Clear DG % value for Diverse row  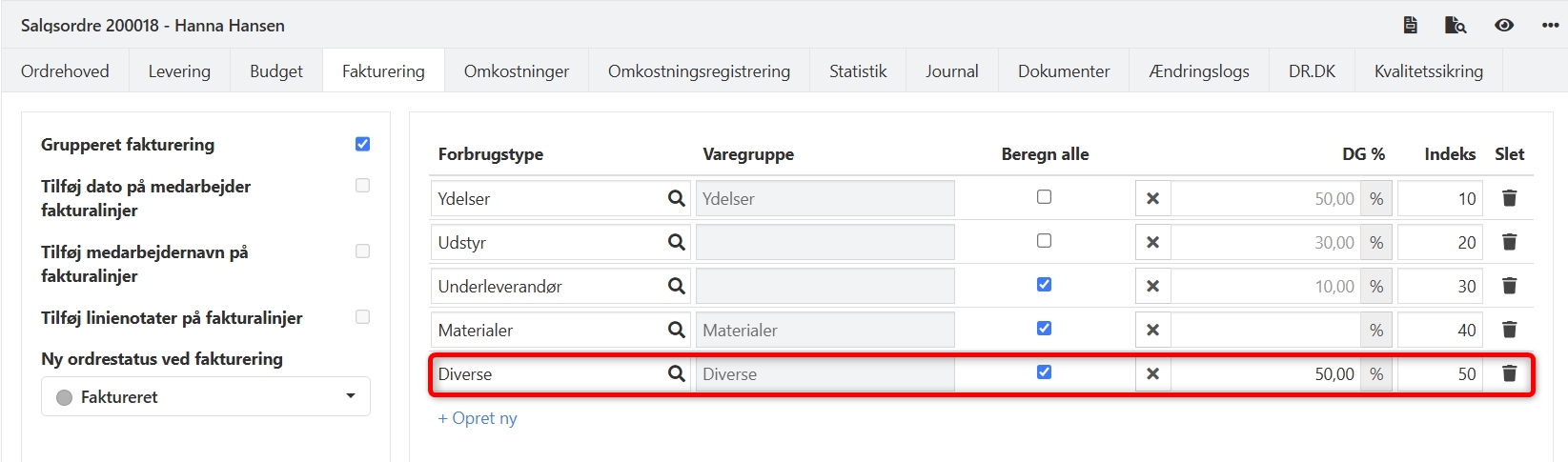(1152, 373)
